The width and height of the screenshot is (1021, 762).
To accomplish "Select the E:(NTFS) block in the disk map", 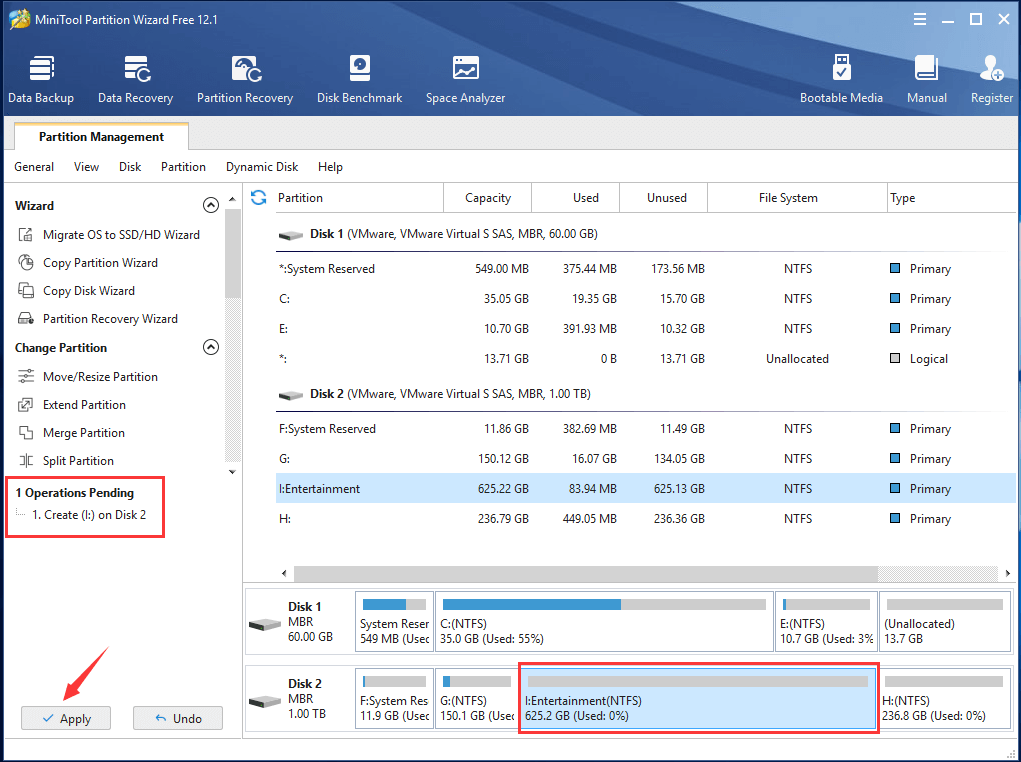I will click(x=826, y=621).
